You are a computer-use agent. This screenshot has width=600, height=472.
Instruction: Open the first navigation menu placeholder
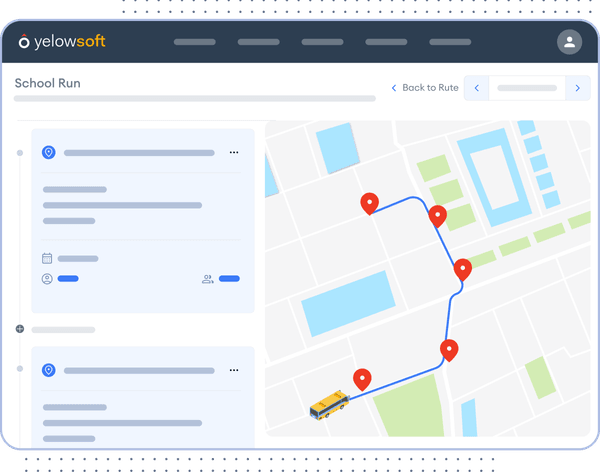[195, 42]
